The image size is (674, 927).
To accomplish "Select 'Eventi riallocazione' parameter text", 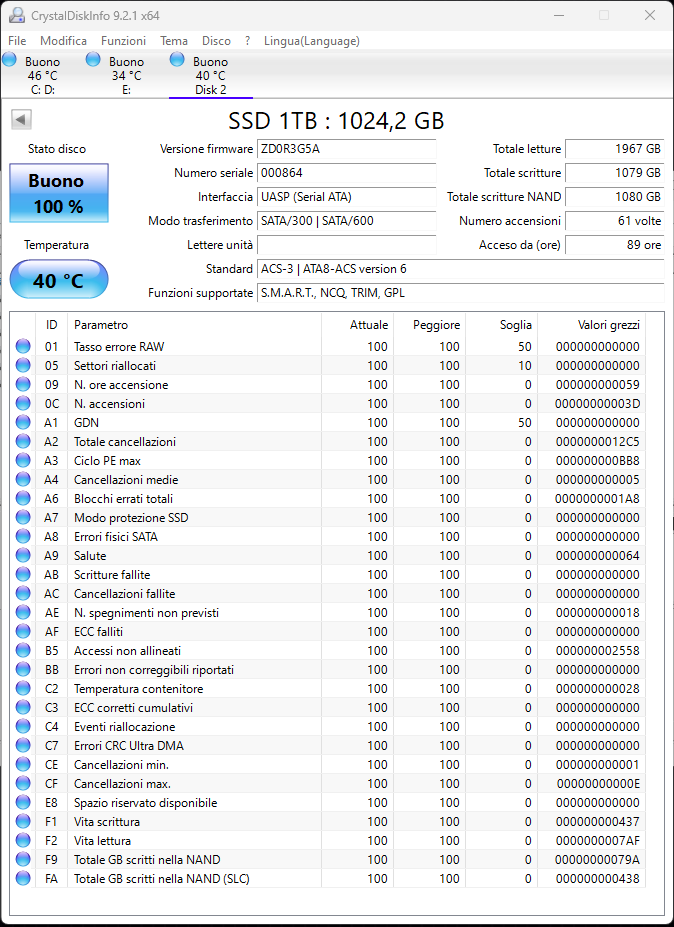I will [x=125, y=727].
